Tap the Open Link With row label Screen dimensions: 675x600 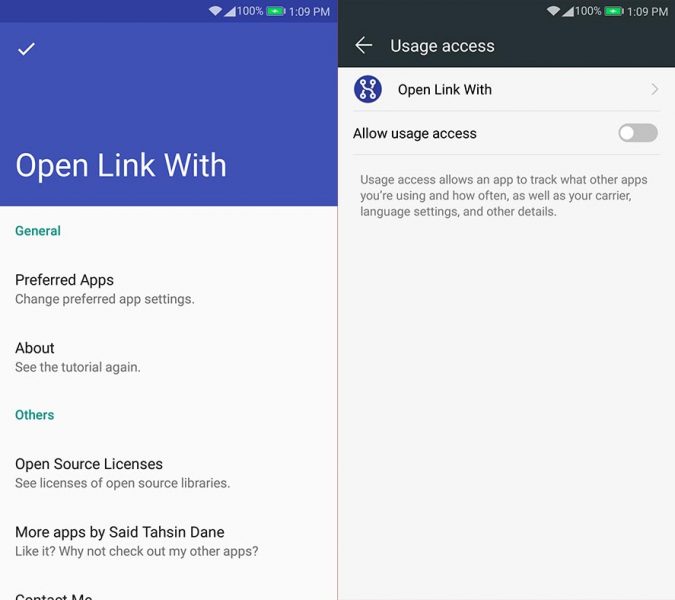pos(445,89)
